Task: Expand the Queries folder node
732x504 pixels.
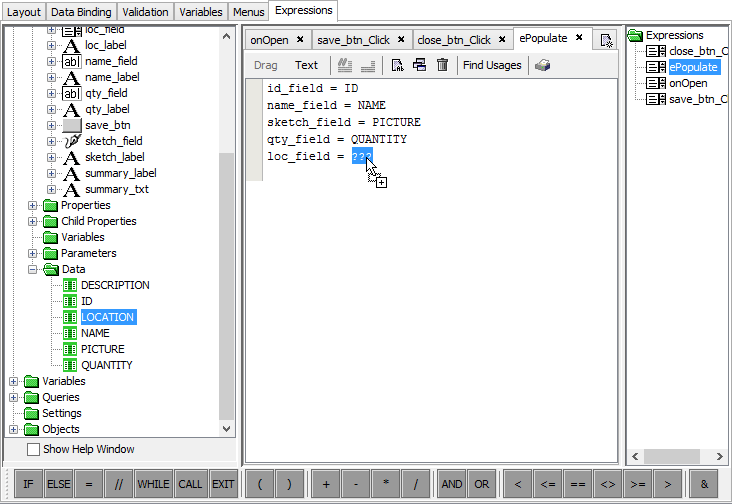Action: (14, 397)
